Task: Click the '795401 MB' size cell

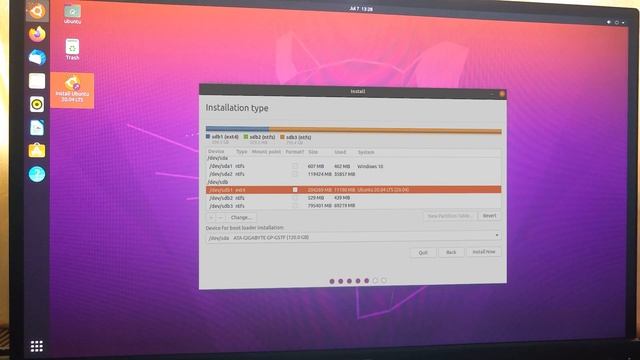Action: (x=320, y=206)
